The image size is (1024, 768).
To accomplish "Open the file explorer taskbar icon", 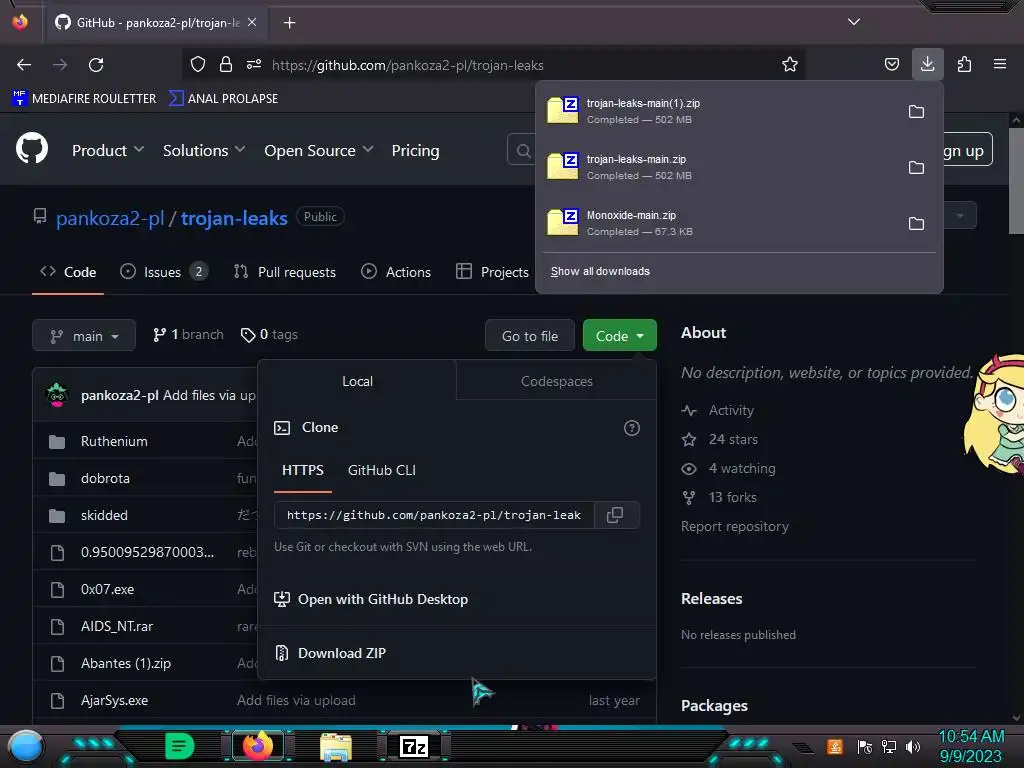I will (x=336, y=747).
